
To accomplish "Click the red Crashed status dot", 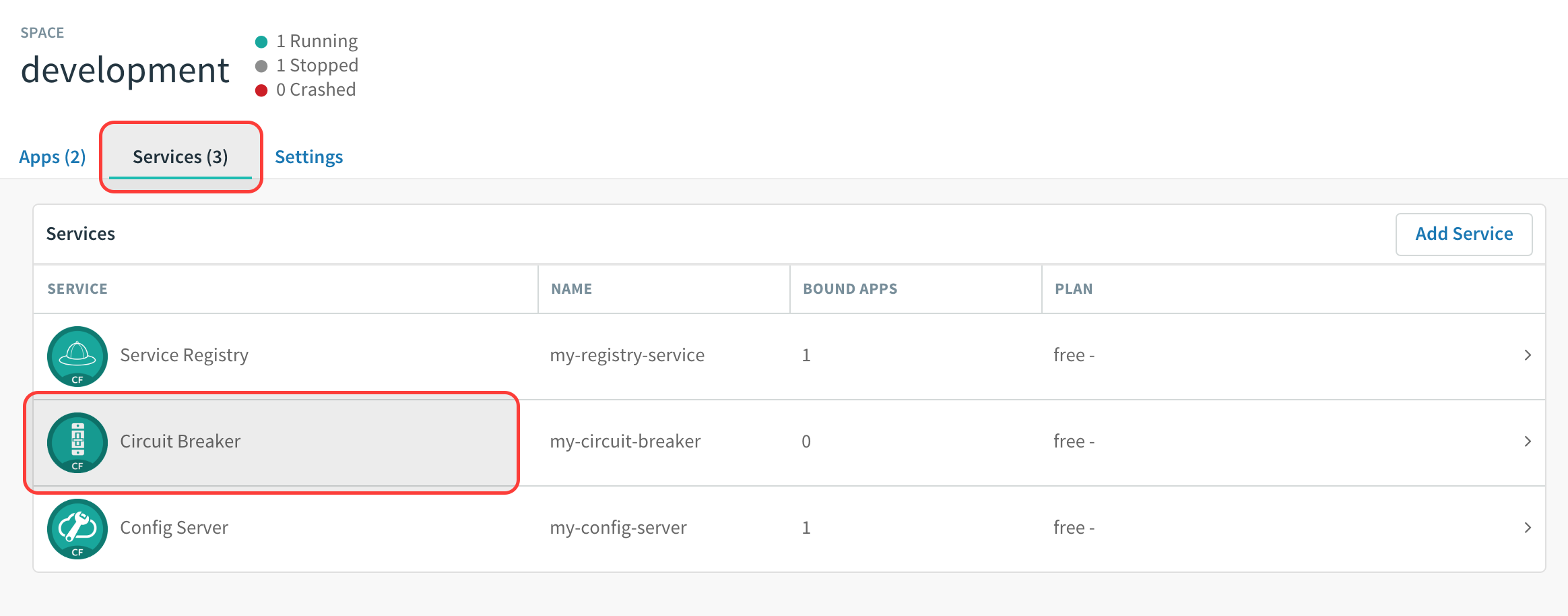I will pyautogui.click(x=261, y=90).
